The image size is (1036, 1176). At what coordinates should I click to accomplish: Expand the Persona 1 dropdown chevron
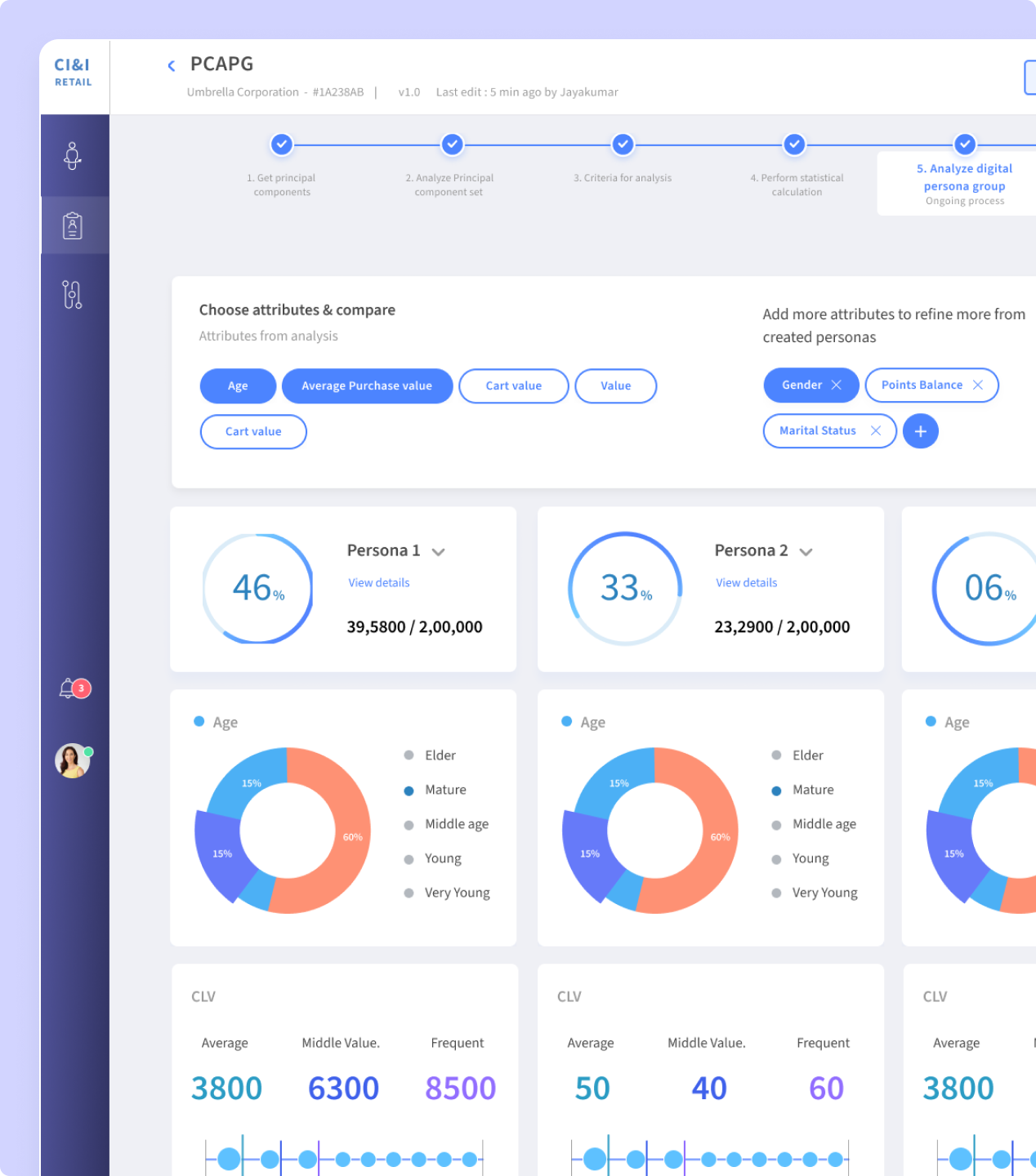(439, 552)
